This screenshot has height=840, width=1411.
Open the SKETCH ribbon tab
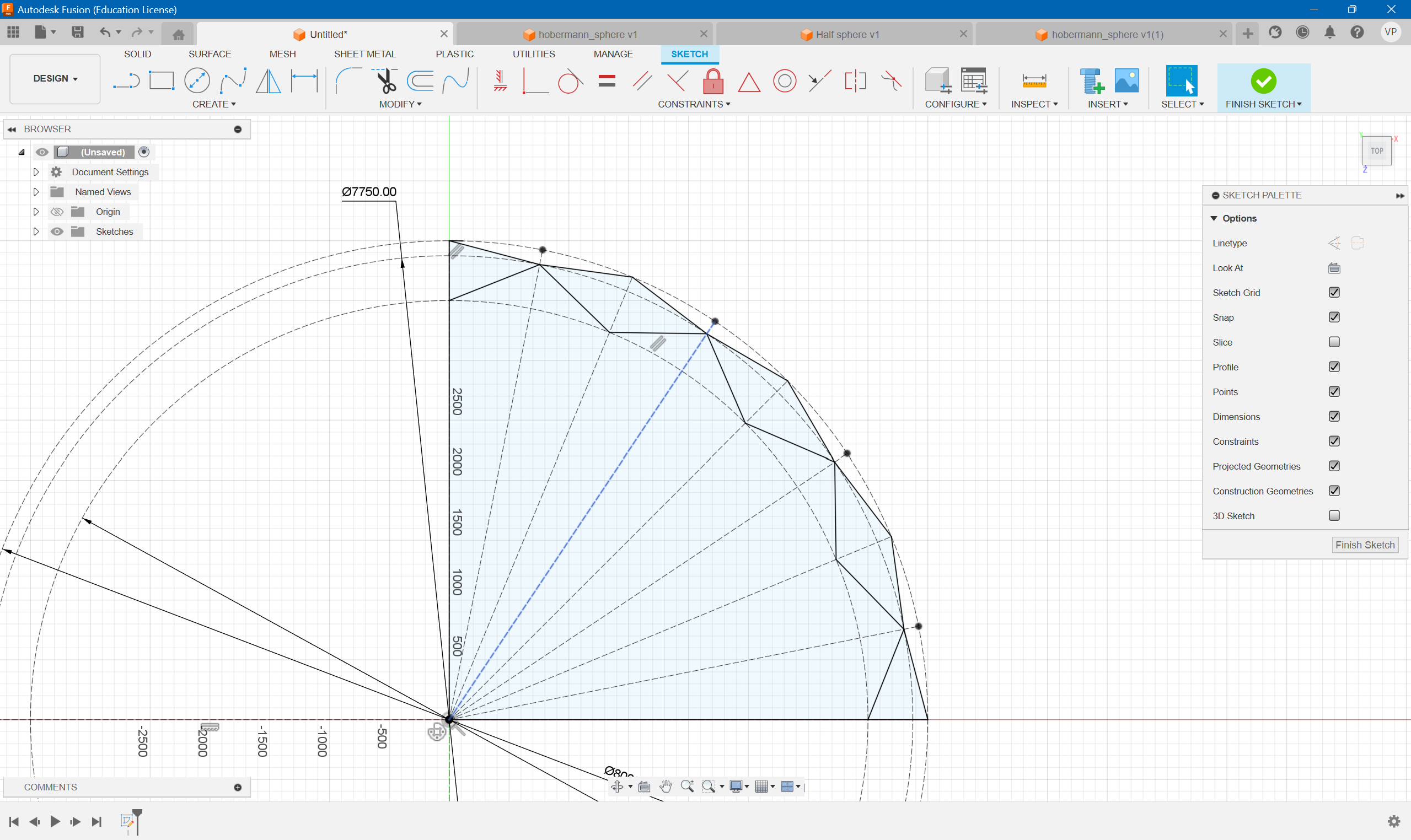pos(688,54)
